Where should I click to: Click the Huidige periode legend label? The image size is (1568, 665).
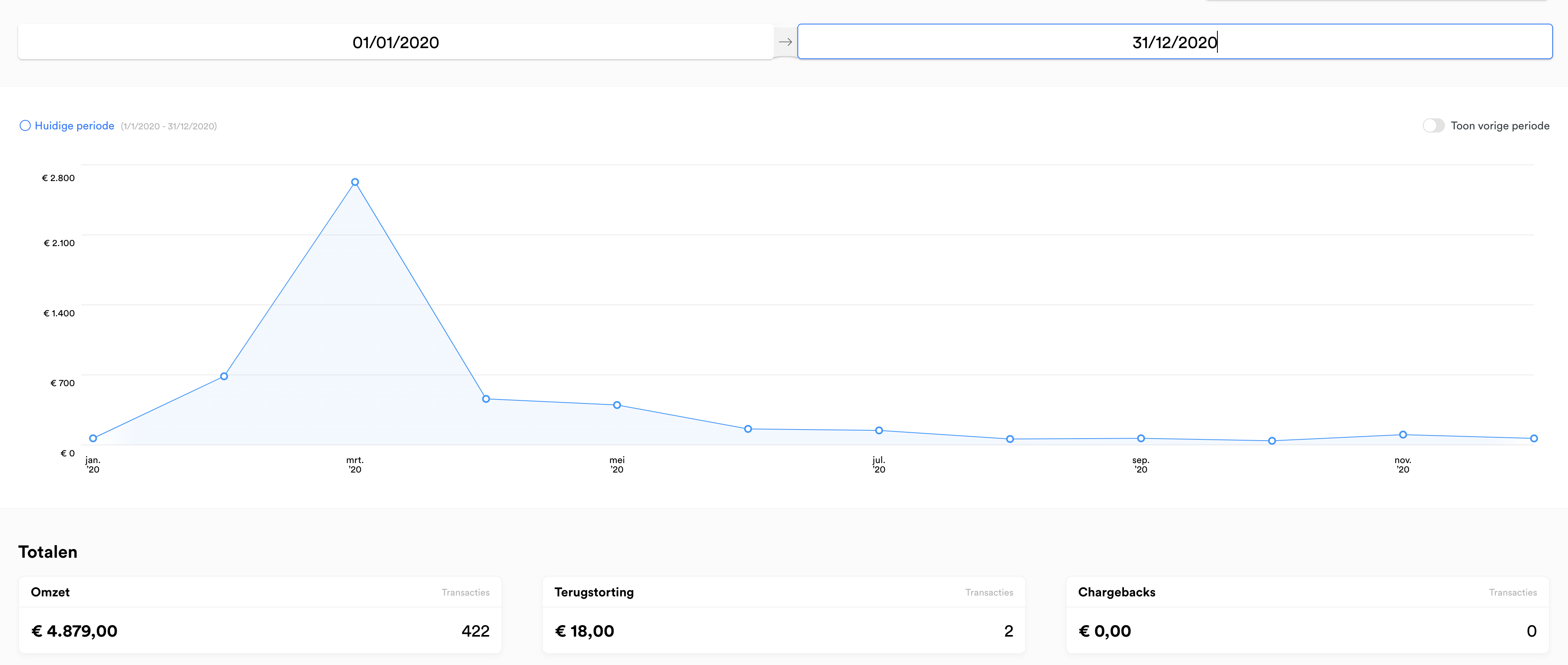pyautogui.click(x=74, y=125)
